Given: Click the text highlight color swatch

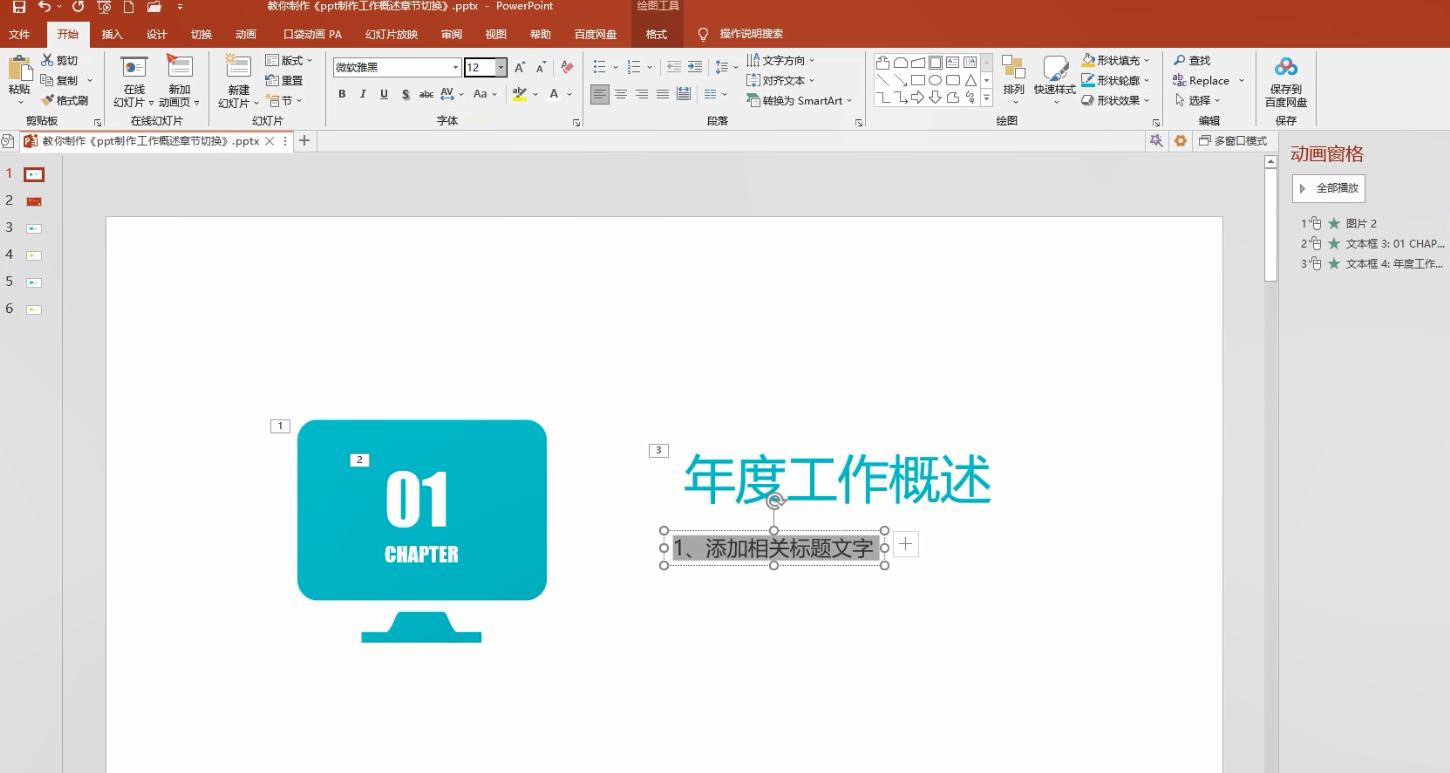Looking at the screenshot, I should pyautogui.click(x=518, y=94).
